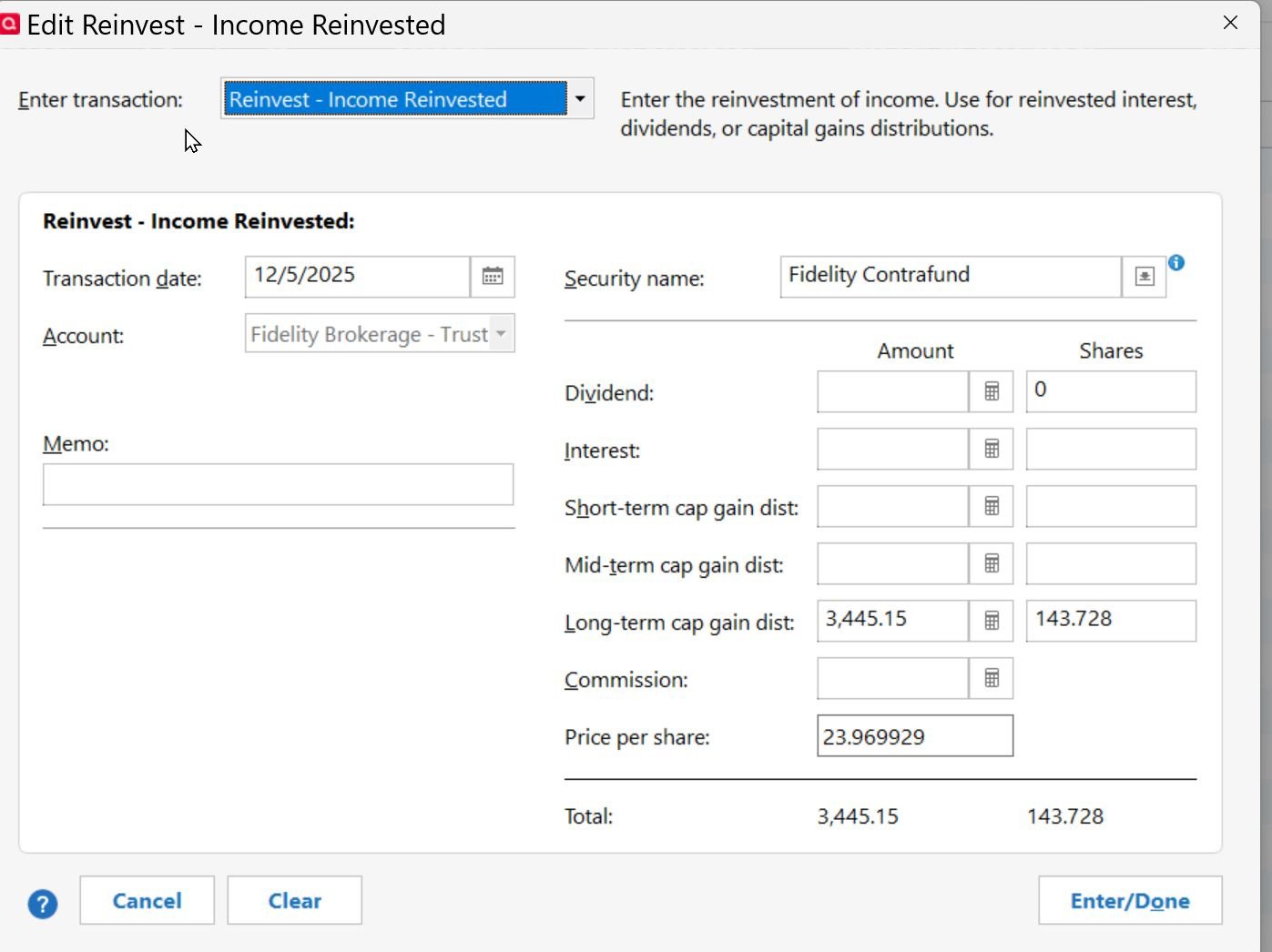This screenshot has height=952, width=1272.
Task: Click the Commission amount field
Action: tap(892, 678)
